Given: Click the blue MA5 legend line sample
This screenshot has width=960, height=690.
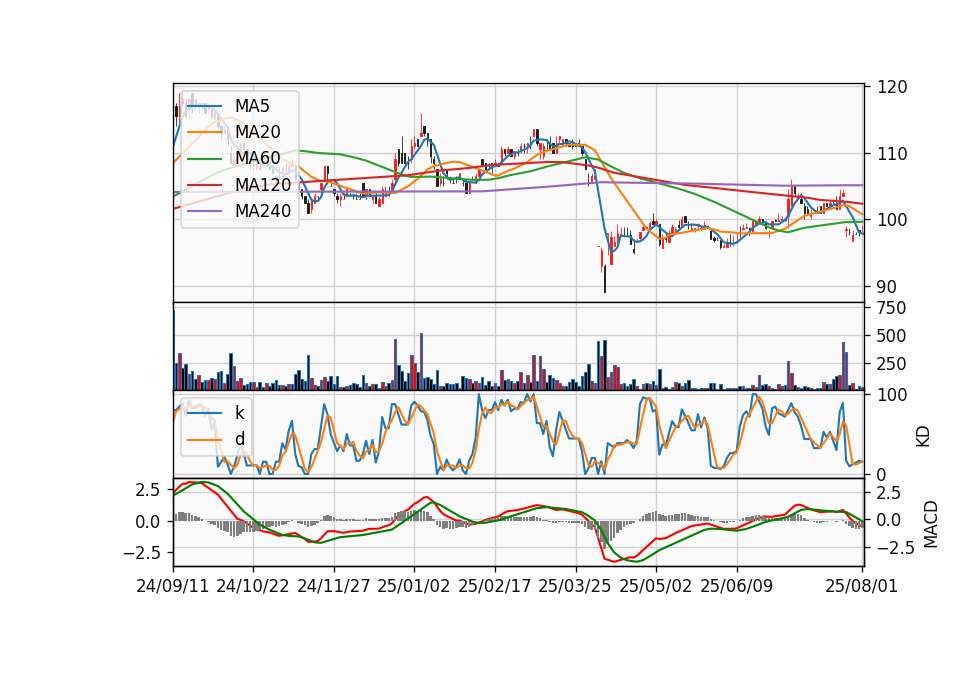Looking at the screenshot, I should tap(204, 107).
